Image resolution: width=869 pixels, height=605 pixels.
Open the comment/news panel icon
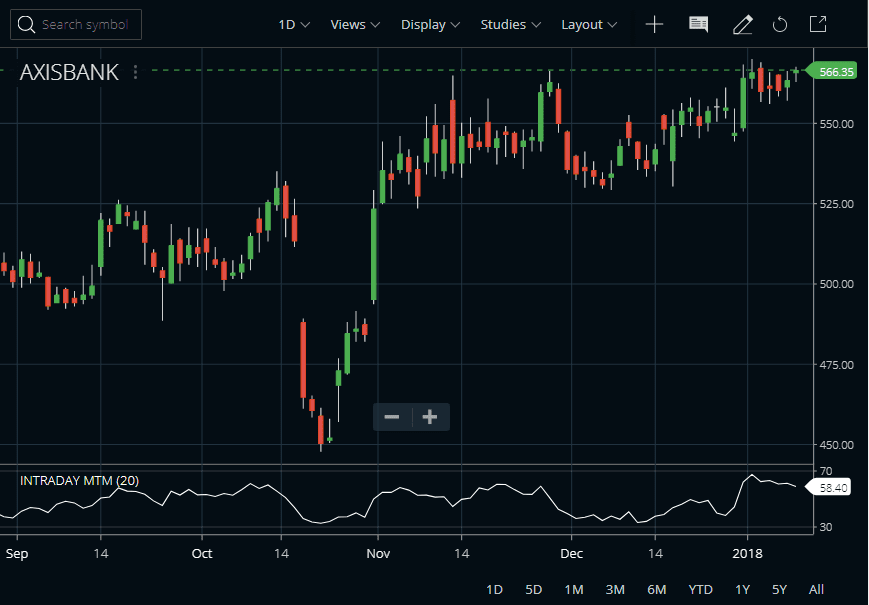coord(698,24)
